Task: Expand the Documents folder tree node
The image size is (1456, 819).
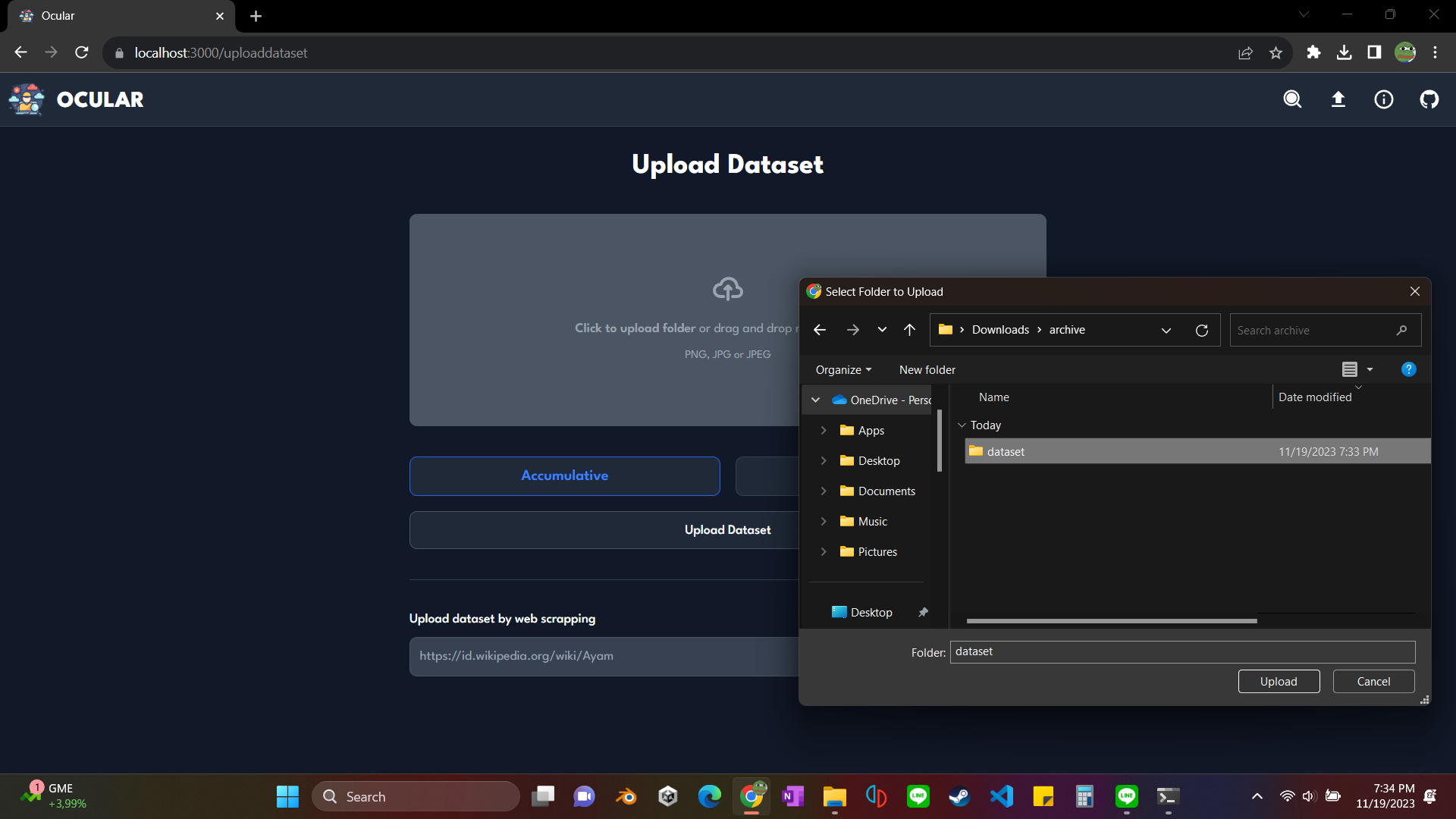Action: coord(824,491)
